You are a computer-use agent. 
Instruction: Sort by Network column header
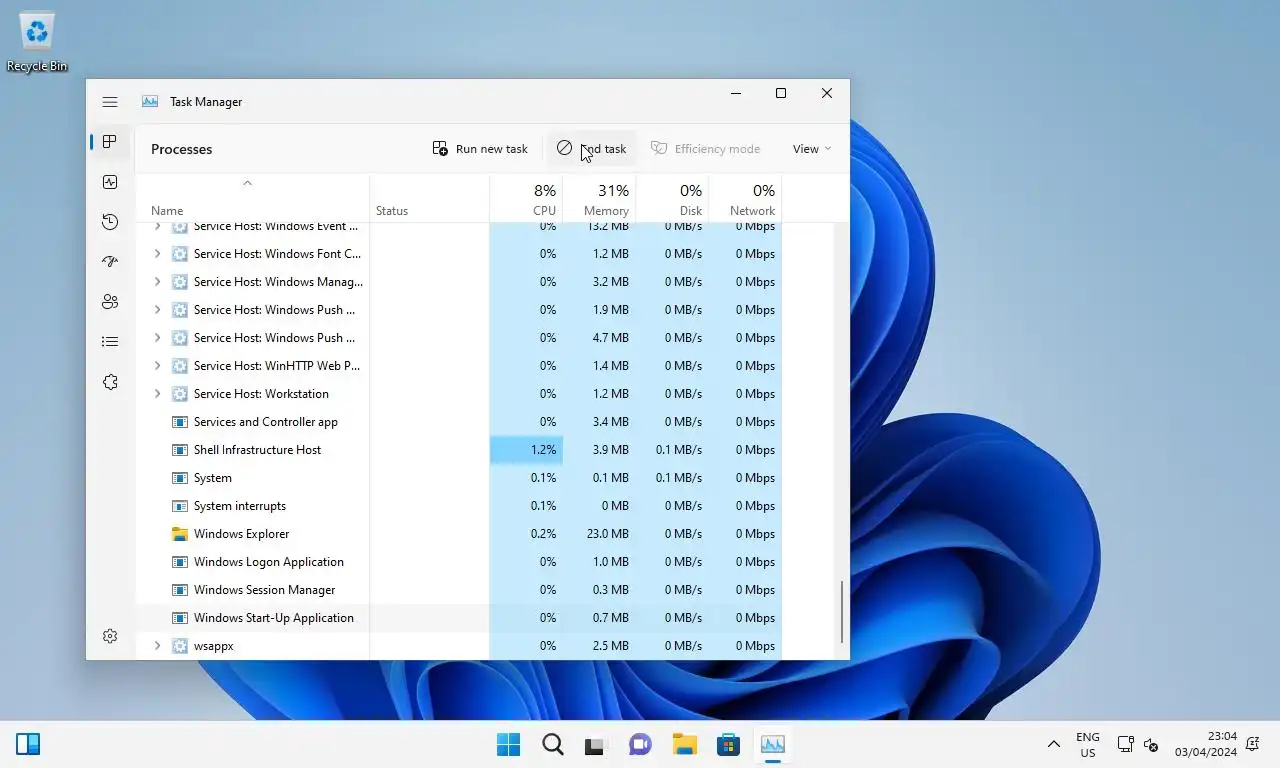pyautogui.click(x=745, y=198)
